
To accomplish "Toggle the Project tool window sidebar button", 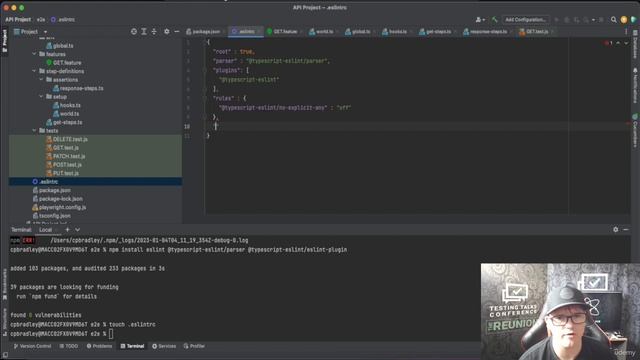I will click(4, 40).
